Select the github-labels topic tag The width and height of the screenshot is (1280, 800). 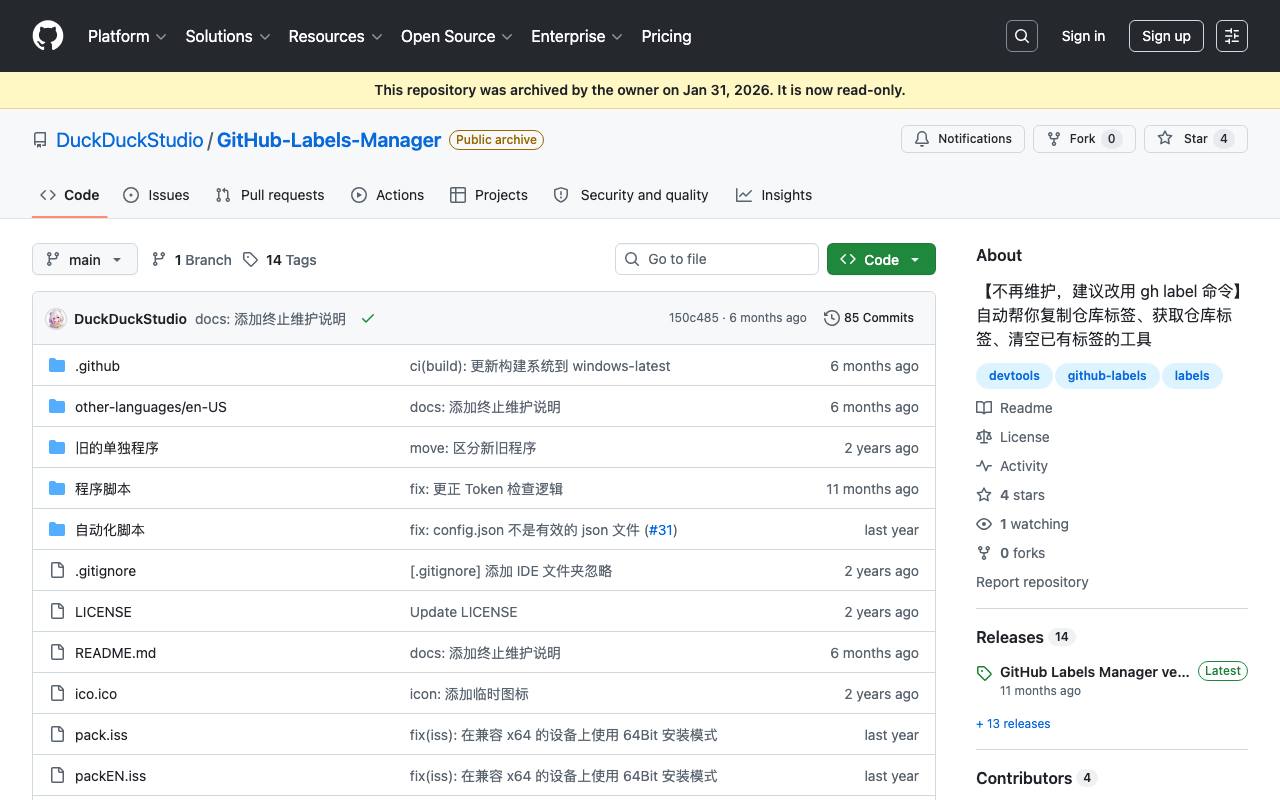pyautogui.click(x=1107, y=376)
